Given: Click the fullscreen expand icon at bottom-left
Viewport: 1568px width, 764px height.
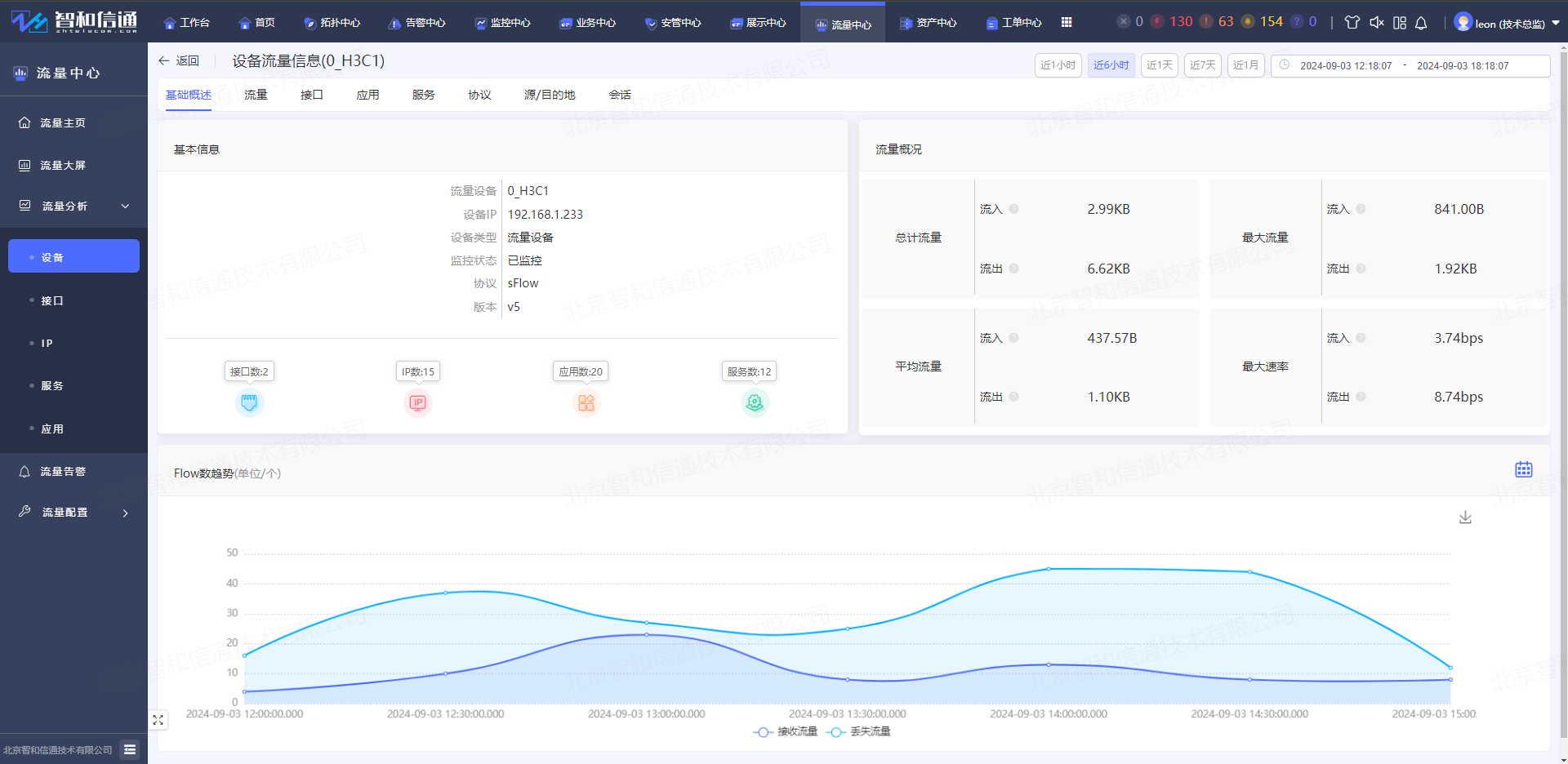Looking at the screenshot, I should click(x=158, y=720).
